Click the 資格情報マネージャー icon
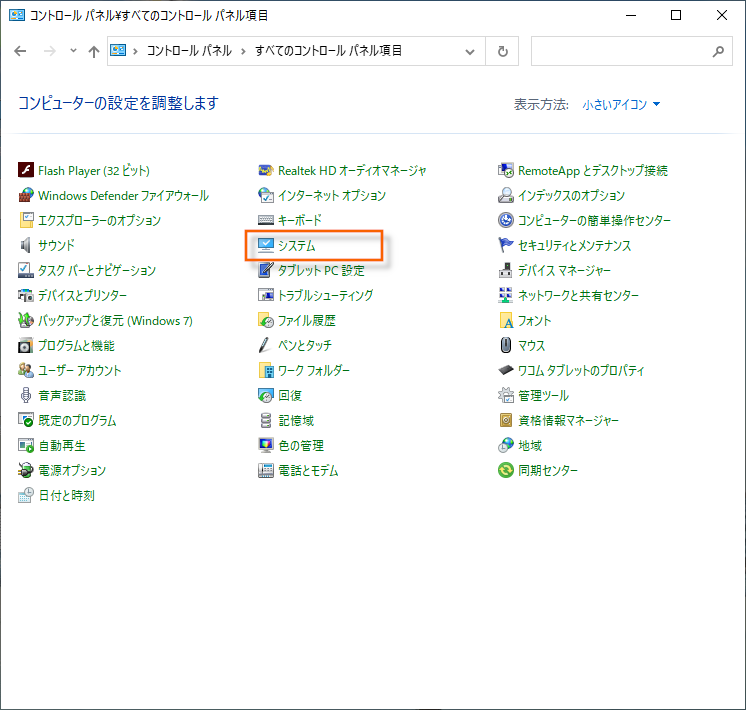Viewport: 746px width, 710px height. pyautogui.click(x=506, y=420)
